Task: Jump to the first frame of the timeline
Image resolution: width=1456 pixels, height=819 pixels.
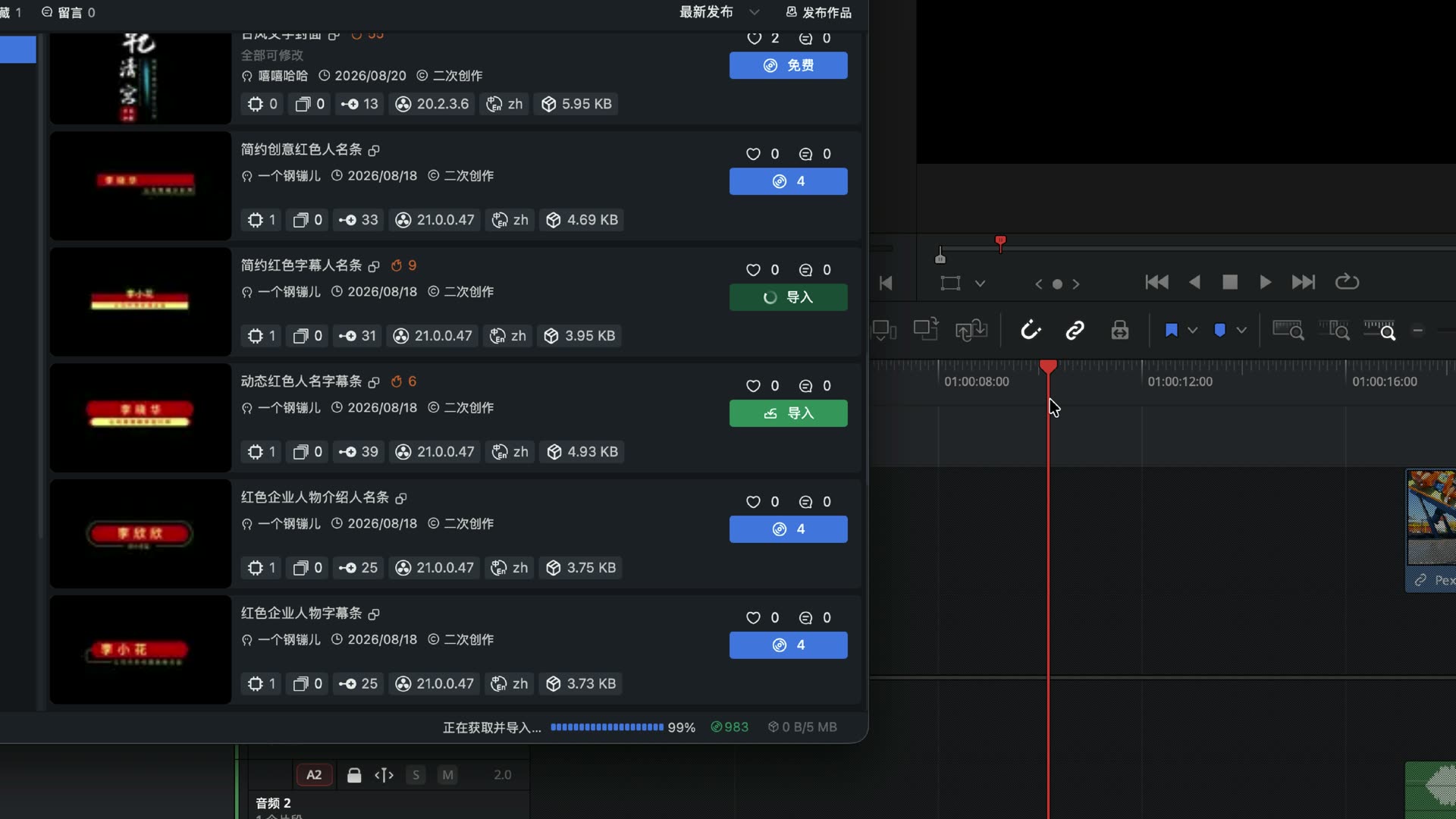Action: coord(1156,283)
